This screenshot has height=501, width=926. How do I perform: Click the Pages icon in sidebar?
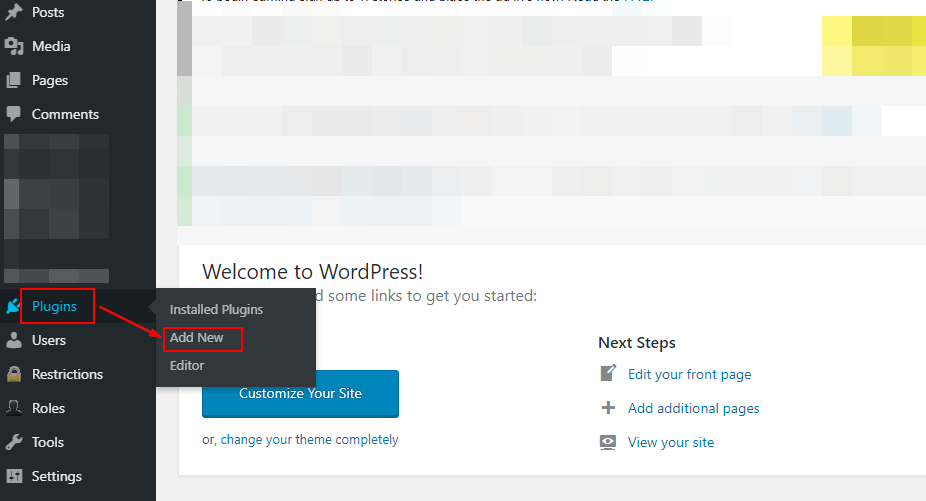click(14, 80)
